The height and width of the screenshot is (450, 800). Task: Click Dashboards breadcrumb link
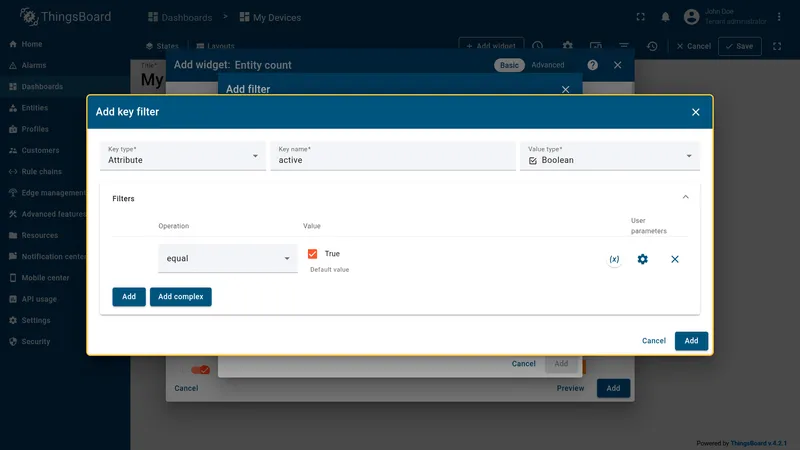pos(180,17)
